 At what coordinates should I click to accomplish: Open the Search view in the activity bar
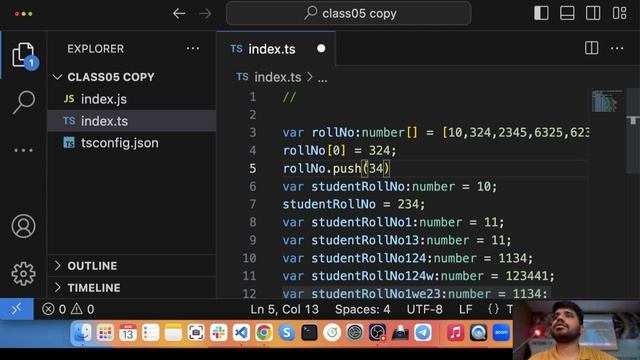(x=23, y=102)
